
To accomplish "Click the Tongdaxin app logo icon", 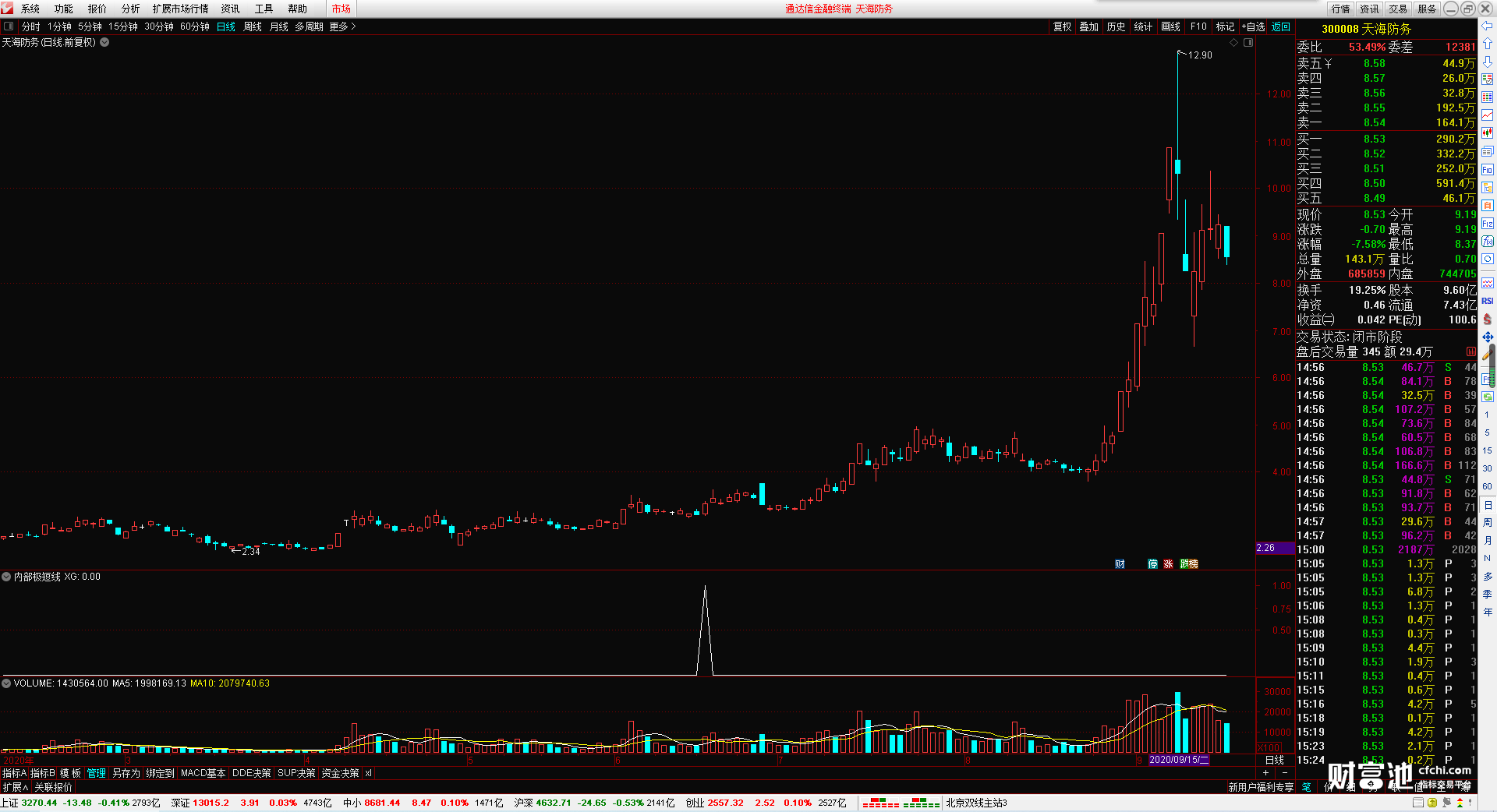I will coord(7,9).
